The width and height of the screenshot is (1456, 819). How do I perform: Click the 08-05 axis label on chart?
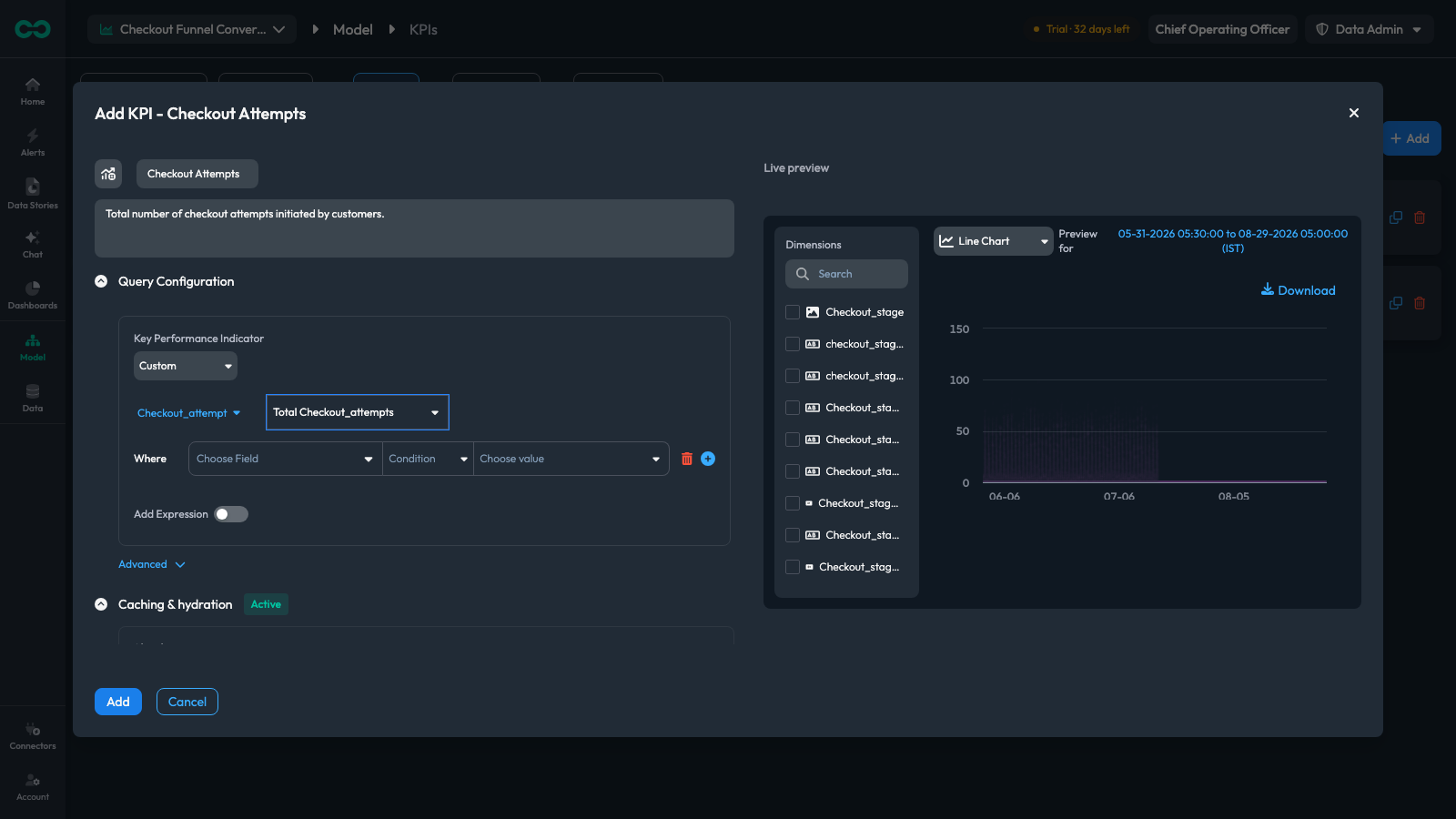click(1234, 497)
